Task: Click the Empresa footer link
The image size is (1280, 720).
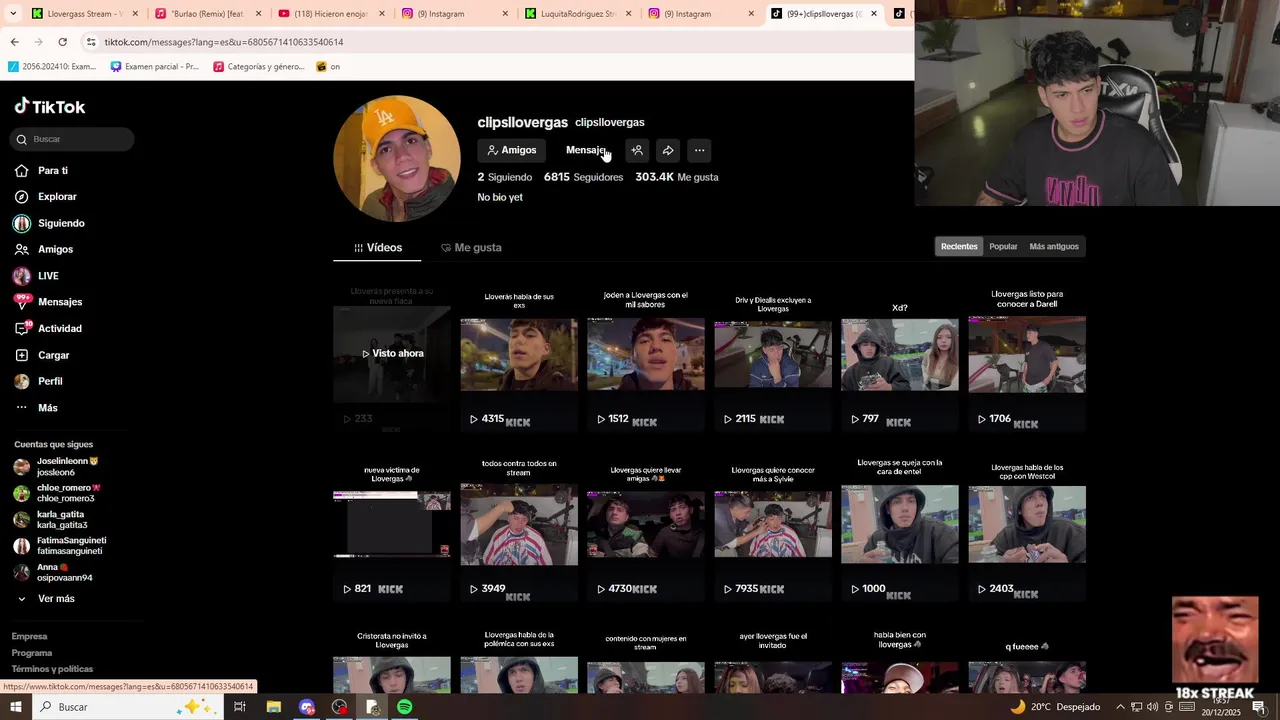Action: coord(29,636)
